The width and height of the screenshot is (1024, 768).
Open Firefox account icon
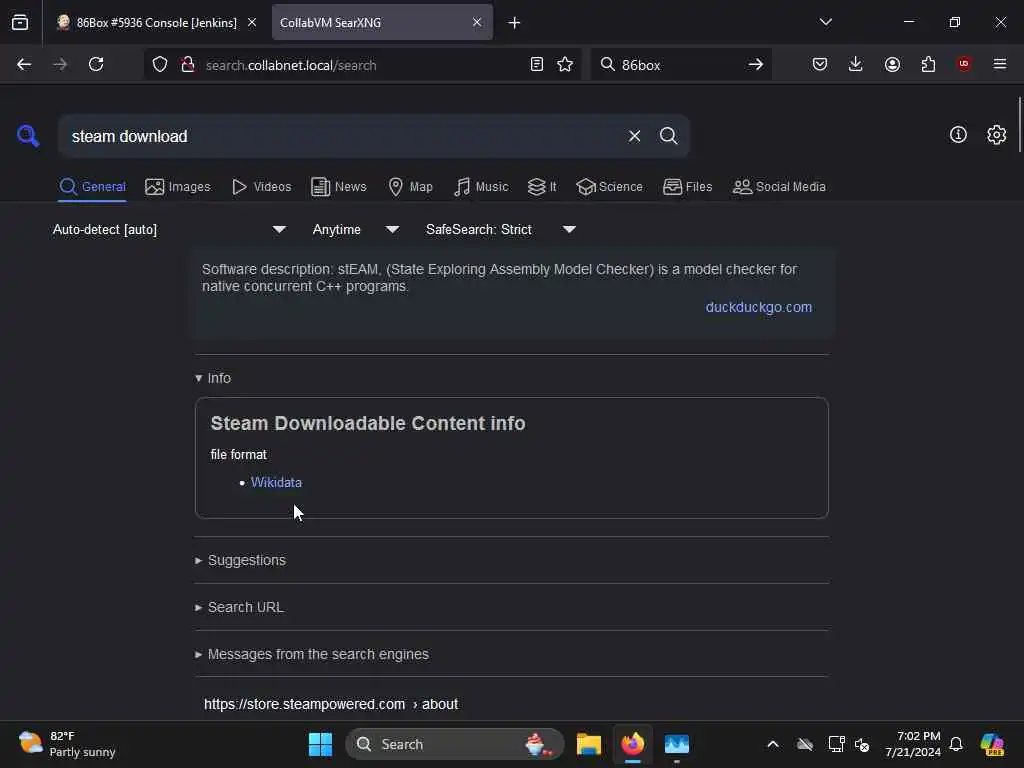[892, 64]
